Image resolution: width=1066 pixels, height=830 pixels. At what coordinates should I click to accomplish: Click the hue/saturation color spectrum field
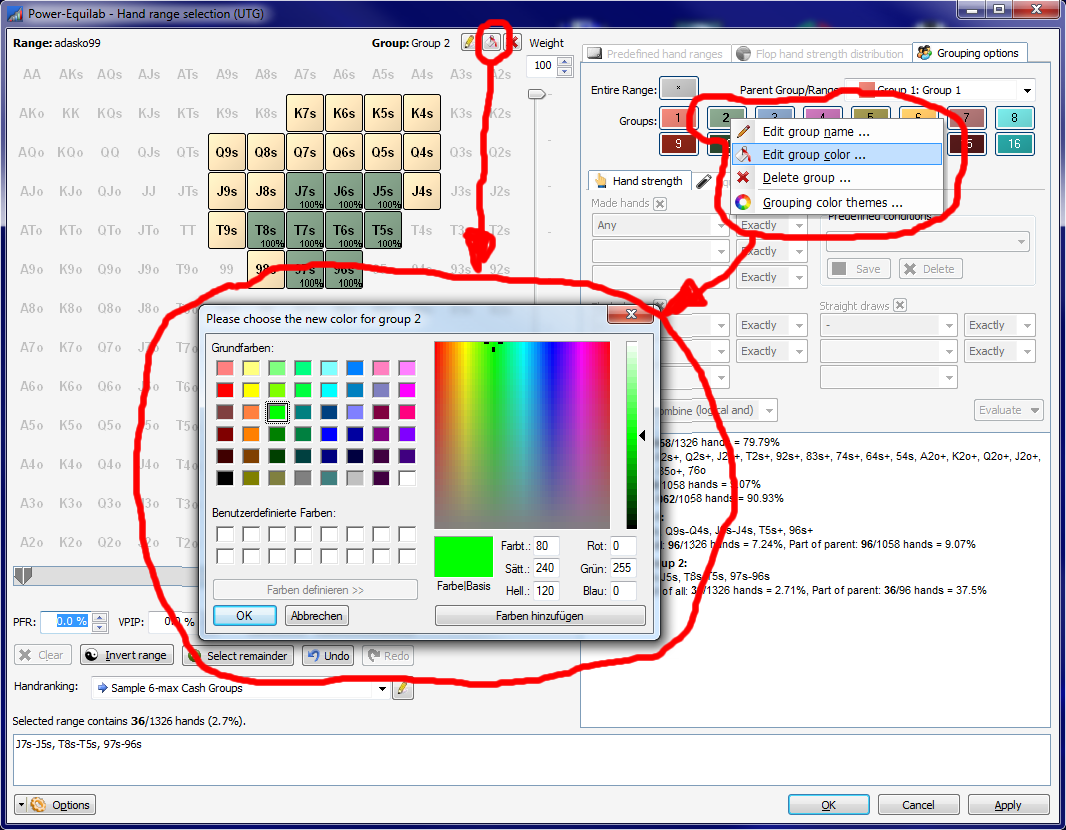pyautogui.click(x=522, y=435)
